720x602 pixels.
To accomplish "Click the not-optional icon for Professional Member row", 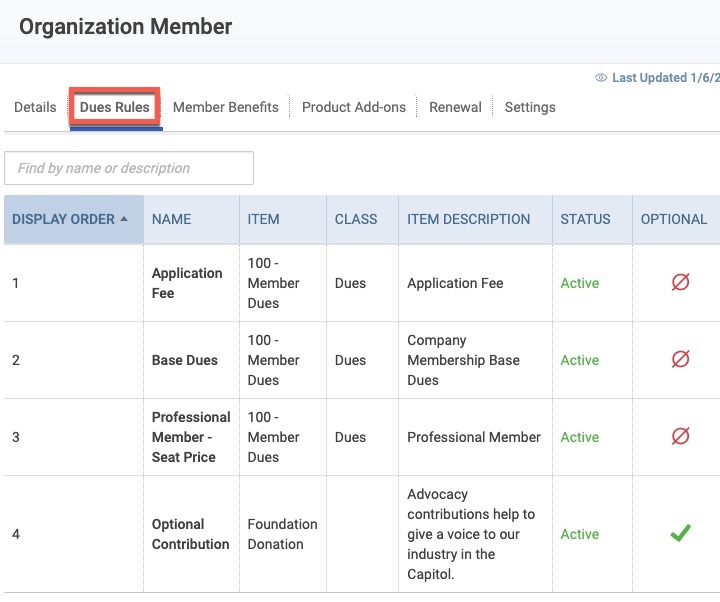I will (680, 436).
